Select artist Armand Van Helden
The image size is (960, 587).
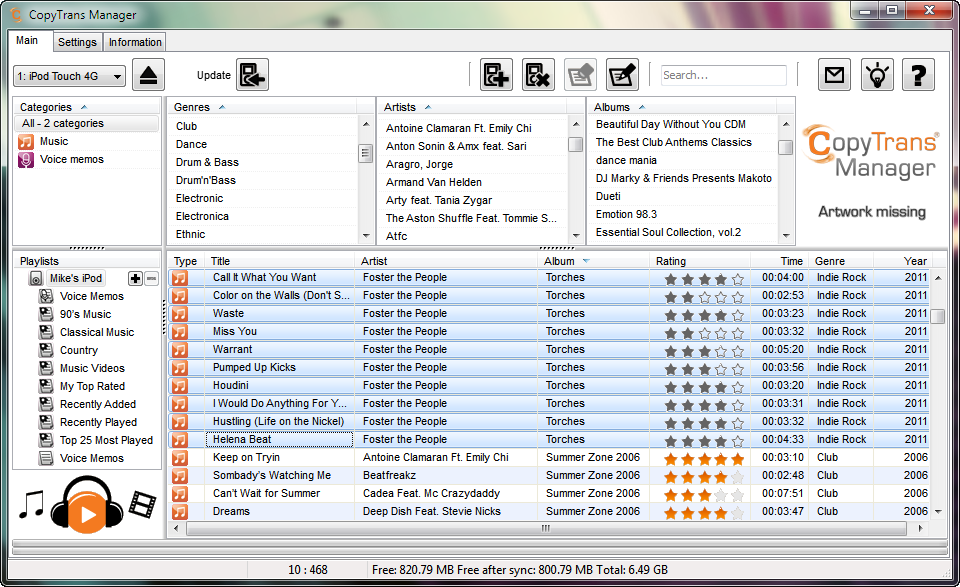tap(433, 182)
